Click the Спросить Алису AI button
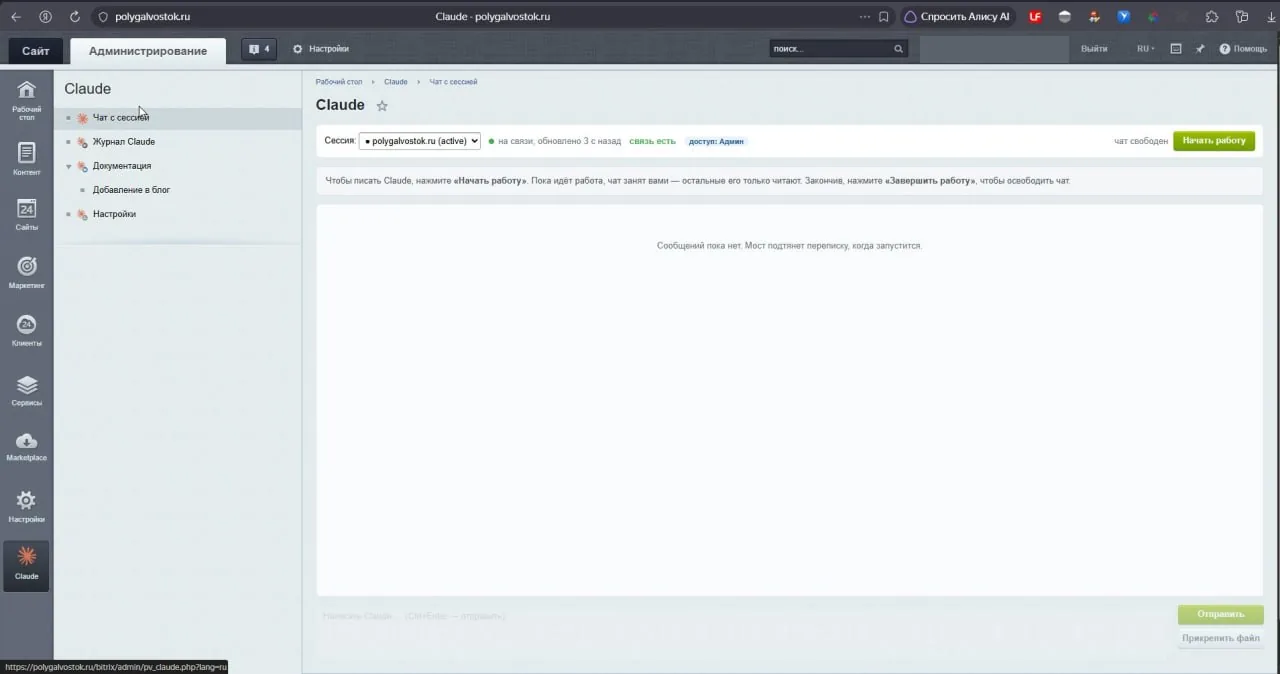The image size is (1280, 674). 959,16
